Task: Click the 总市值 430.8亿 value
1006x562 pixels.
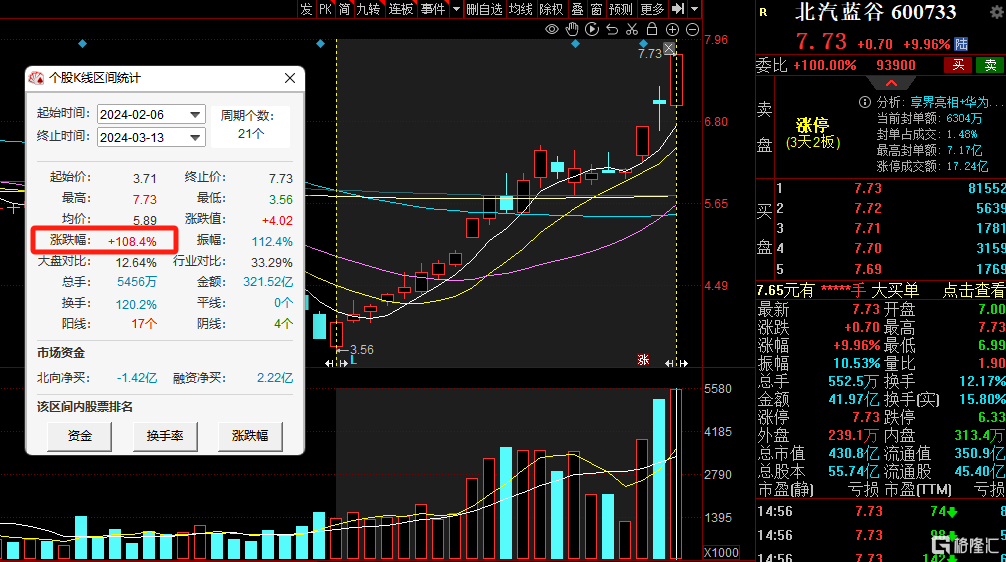Action: click(x=853, y=453)
